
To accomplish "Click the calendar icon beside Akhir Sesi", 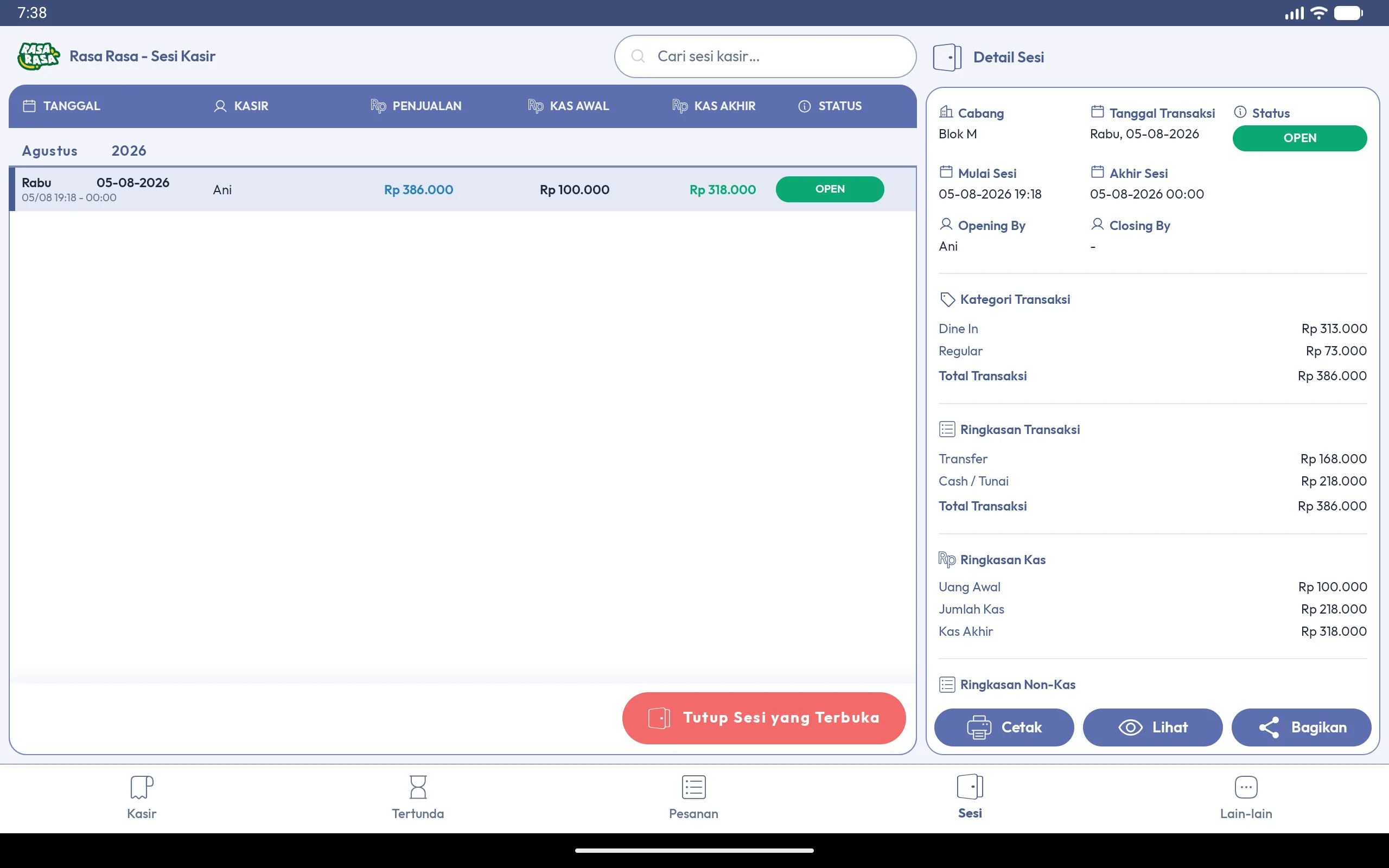I will pos(1098,171).
